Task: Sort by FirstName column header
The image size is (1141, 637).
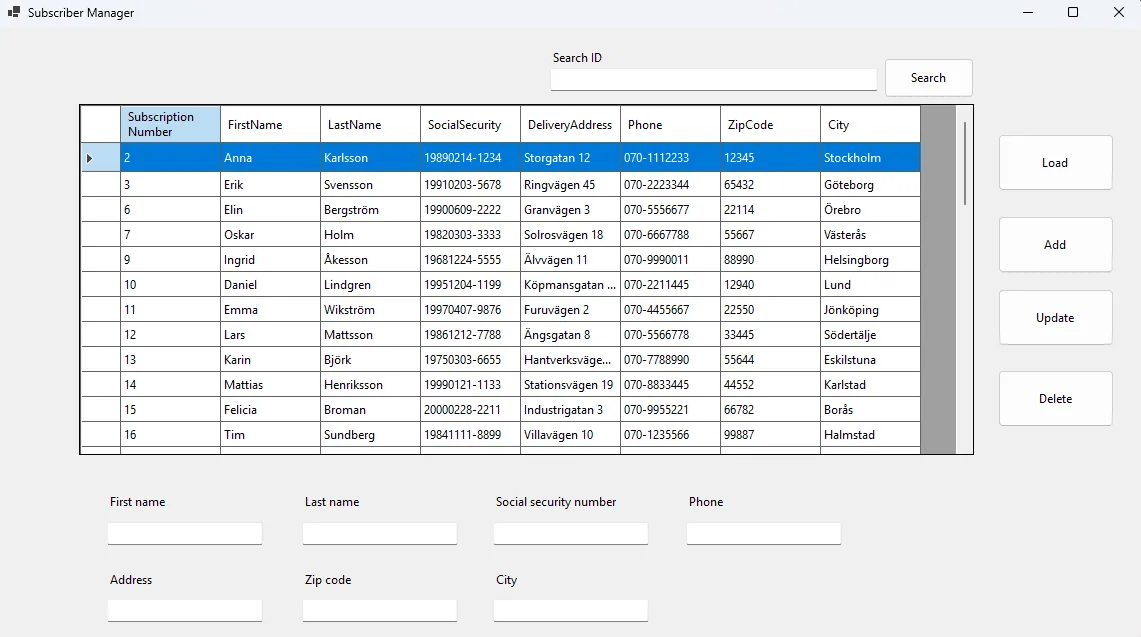Action: (270, 124)
